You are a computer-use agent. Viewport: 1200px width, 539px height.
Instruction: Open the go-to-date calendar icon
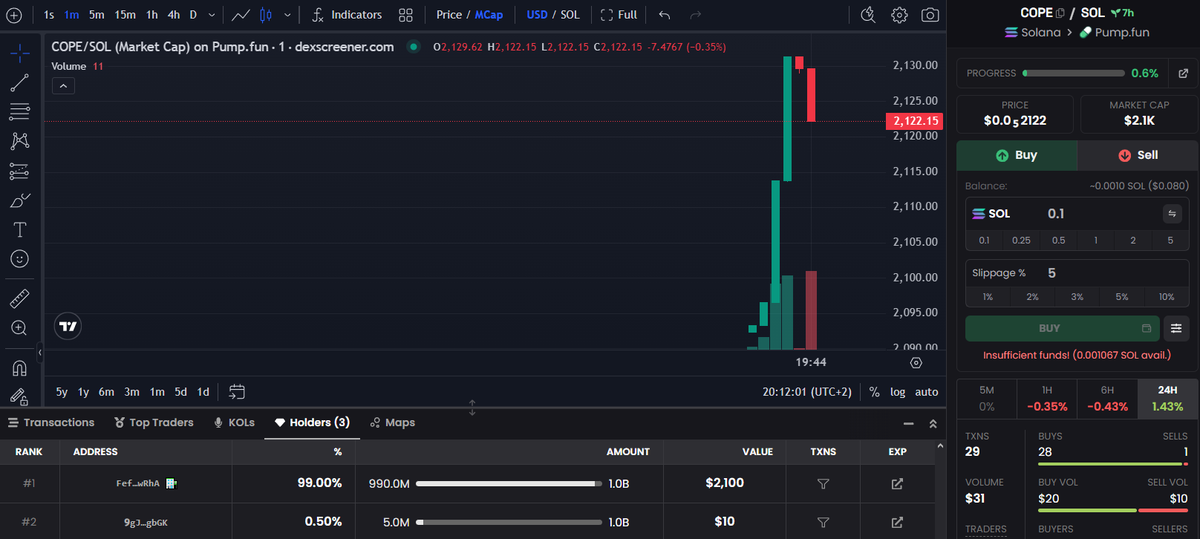[x=237, y=392]
